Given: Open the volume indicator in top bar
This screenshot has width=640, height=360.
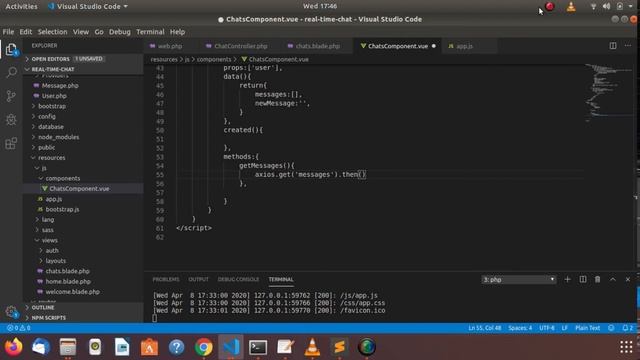Looking at the screenshot, I should pyautogui.click(x=607, y=7).
